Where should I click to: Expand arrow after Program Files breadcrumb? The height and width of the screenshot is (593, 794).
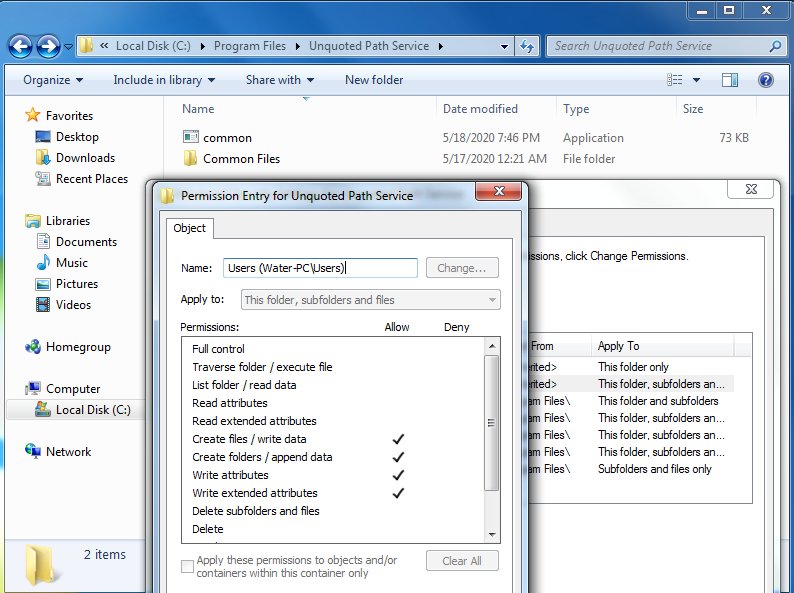(x=298, y=47)
